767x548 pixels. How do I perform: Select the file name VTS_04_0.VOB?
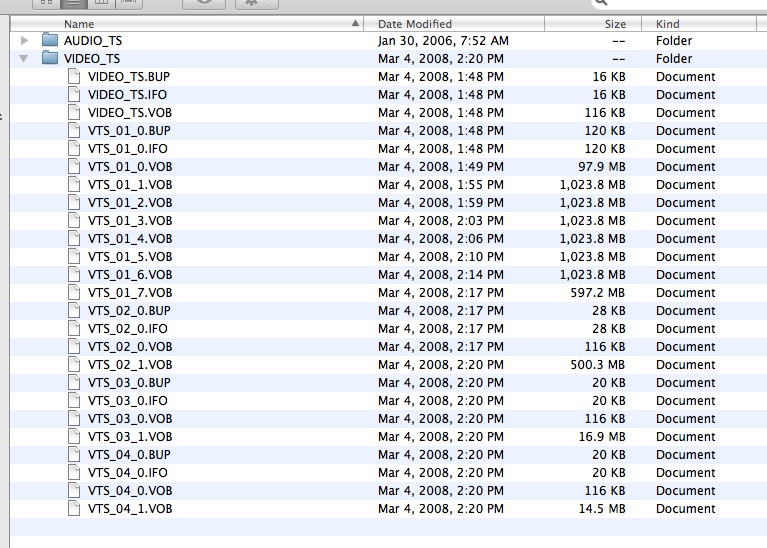130,491
